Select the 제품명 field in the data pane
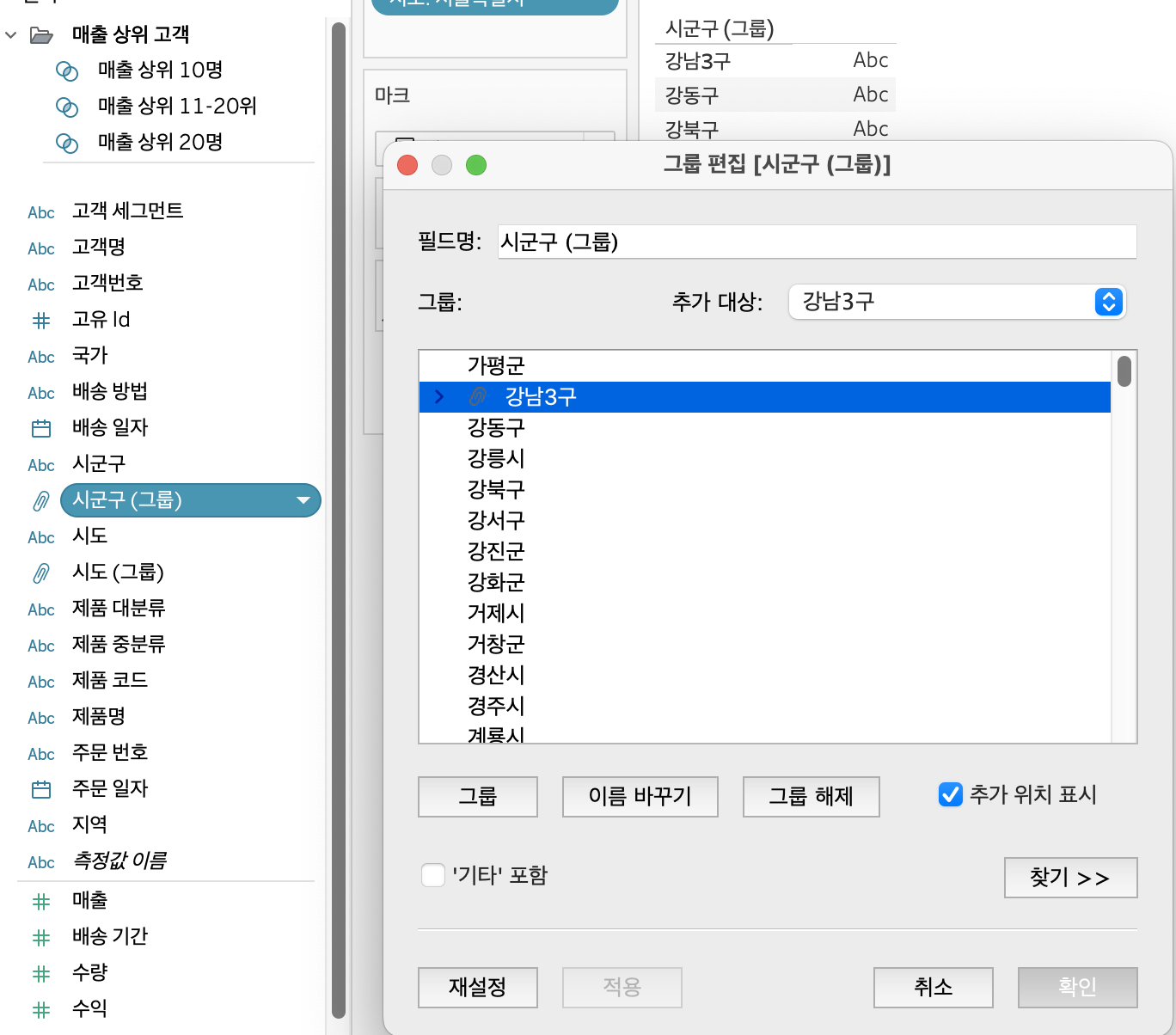 99,716
